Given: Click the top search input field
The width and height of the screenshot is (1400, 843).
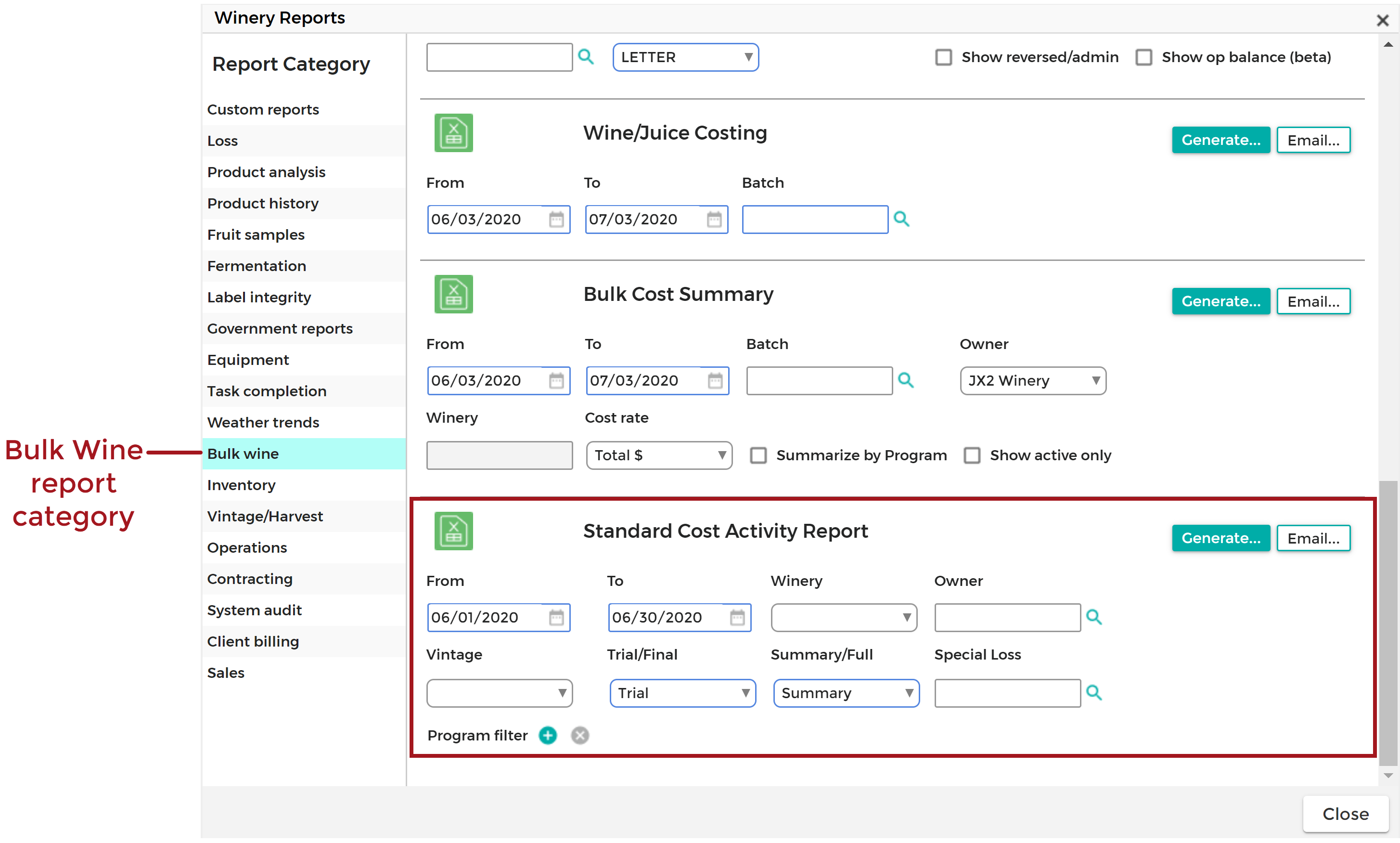Looking at the screenshot, I should tap(500, 57).
